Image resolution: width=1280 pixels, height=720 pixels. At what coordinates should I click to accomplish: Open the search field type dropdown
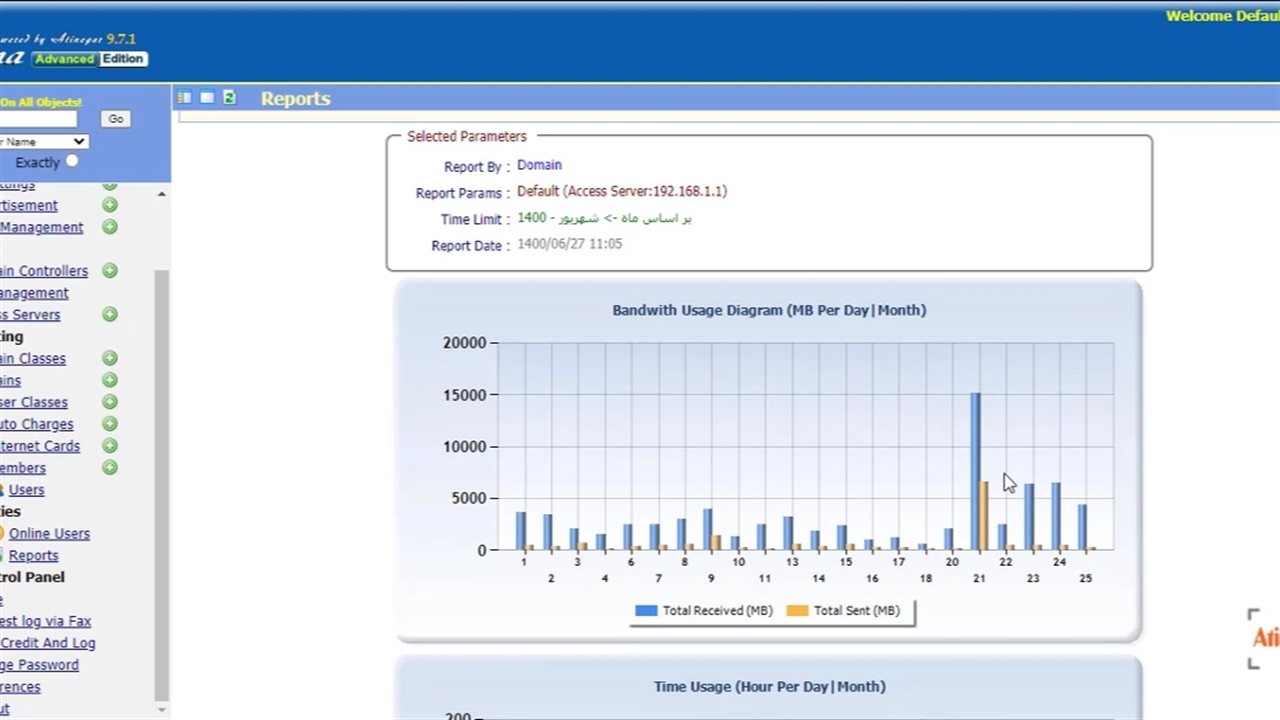coord(42,141)
